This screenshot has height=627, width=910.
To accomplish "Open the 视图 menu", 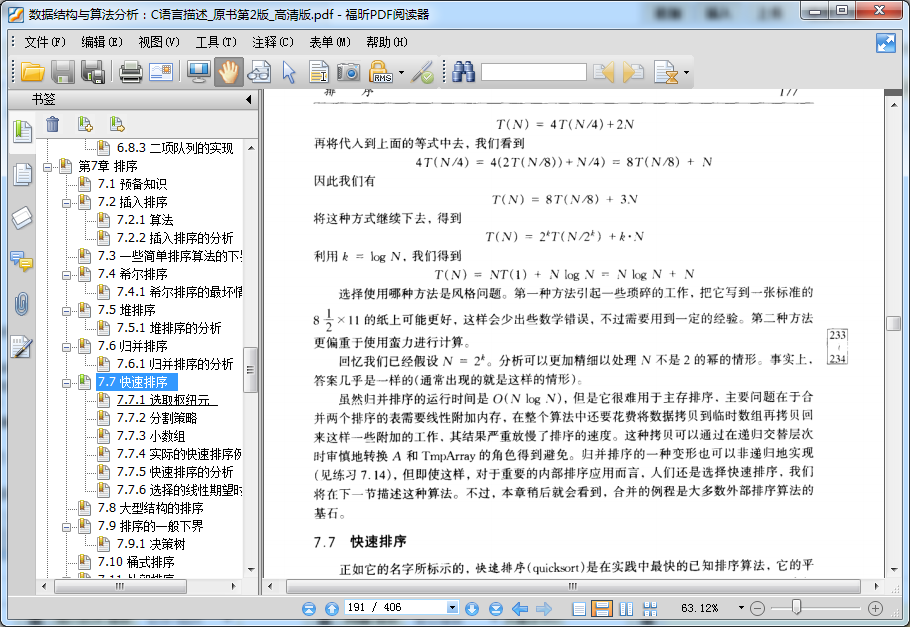I will (156, 43).
